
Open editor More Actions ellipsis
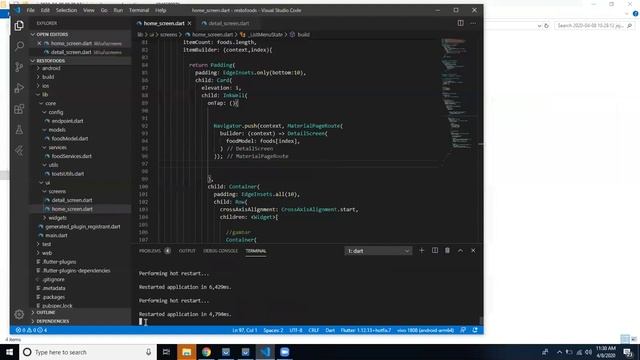[473, 23]
